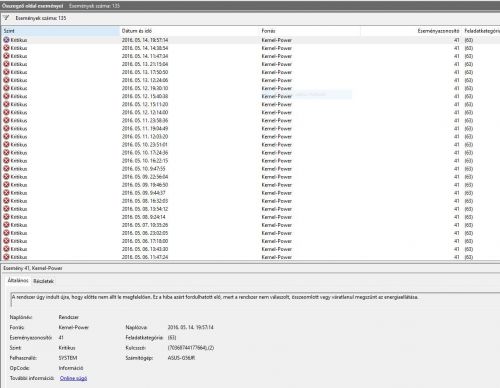500x388 pixels.
Task: Click the critical icon on the 05. 11. 12:03:20 row
Action: click(x=6, y=136)
